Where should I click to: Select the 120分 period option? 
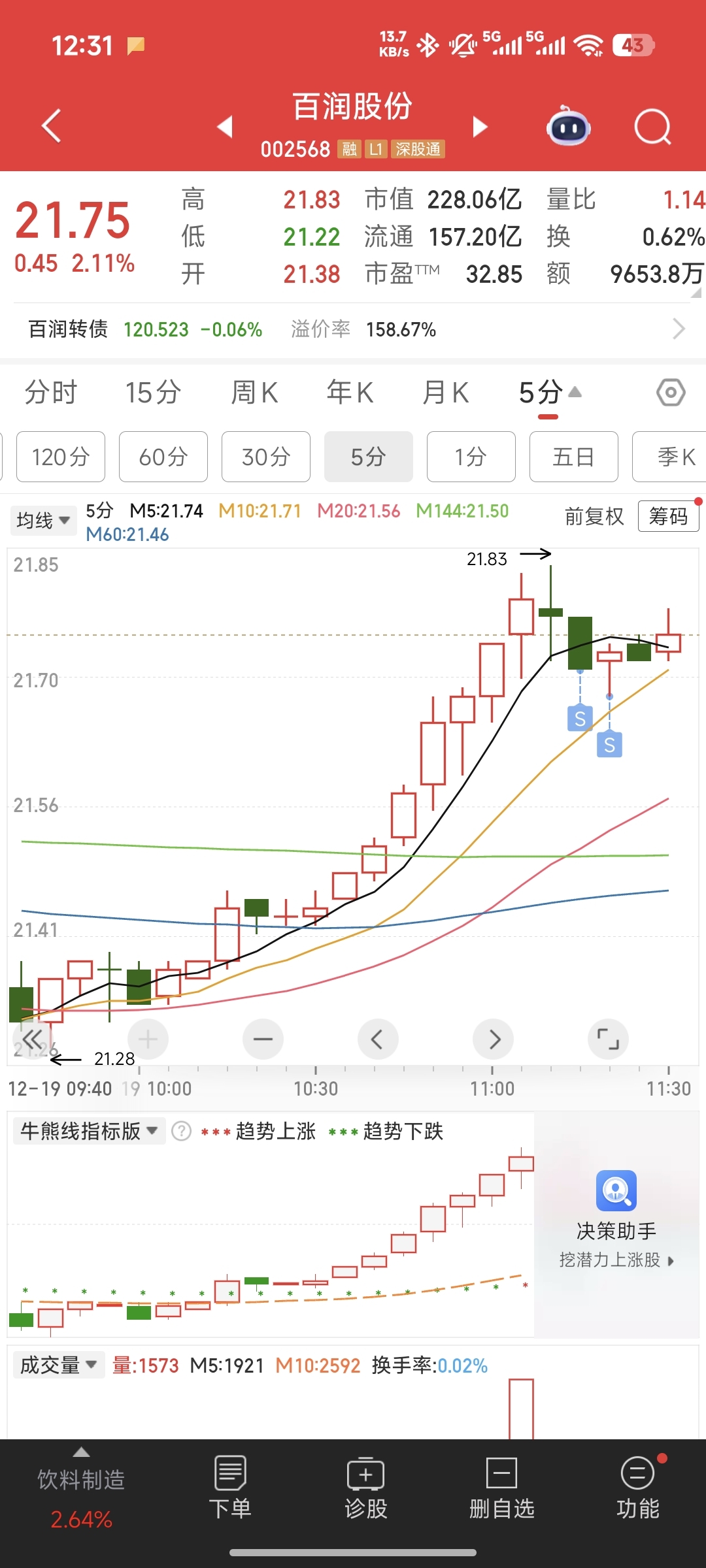click(x=61, y=457)
